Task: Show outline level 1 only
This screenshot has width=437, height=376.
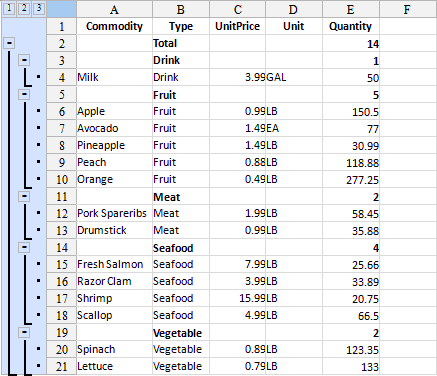Action: (x=9, y=9)
